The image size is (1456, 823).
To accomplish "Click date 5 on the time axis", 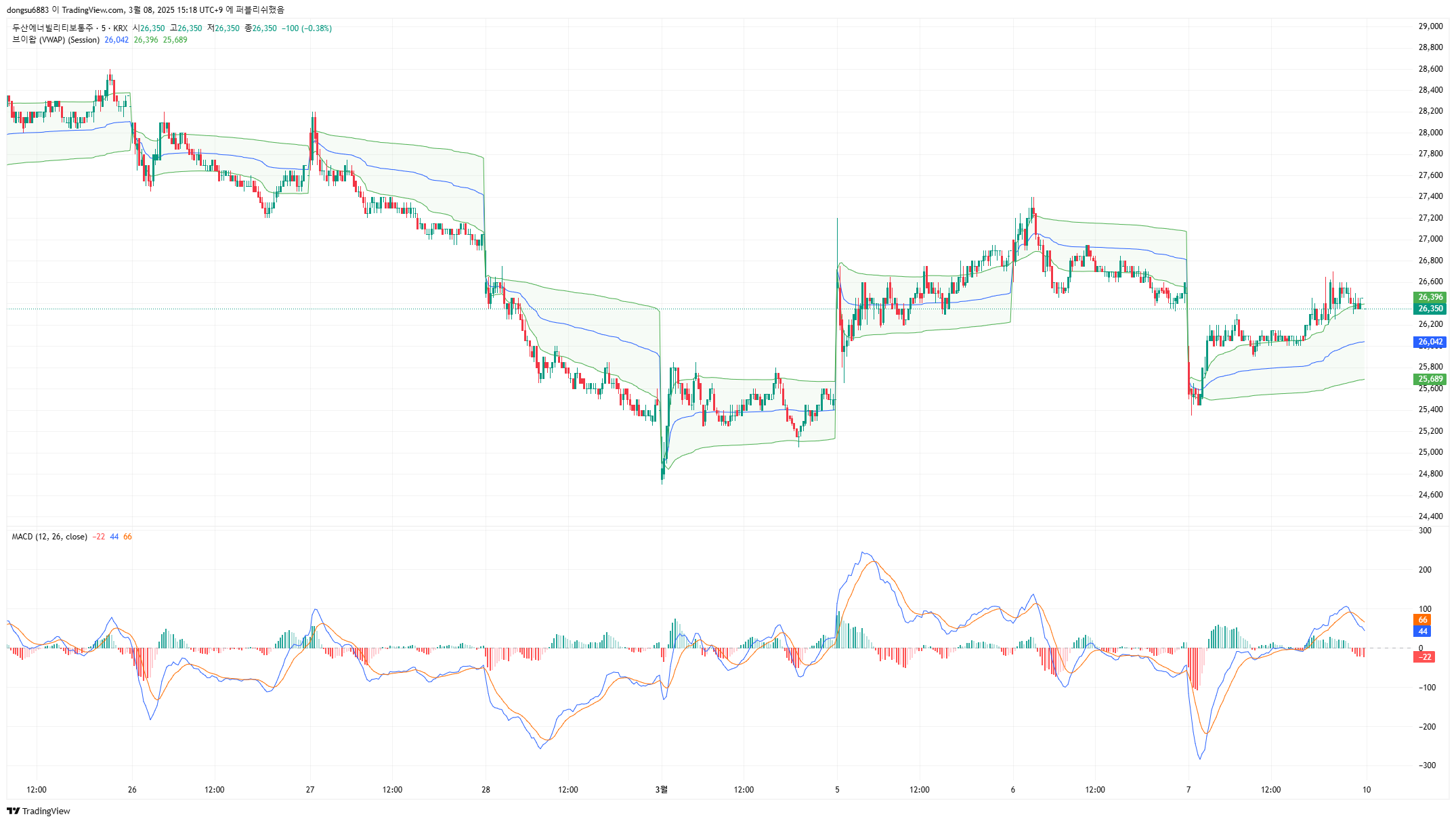I will [x=837, y=789].
